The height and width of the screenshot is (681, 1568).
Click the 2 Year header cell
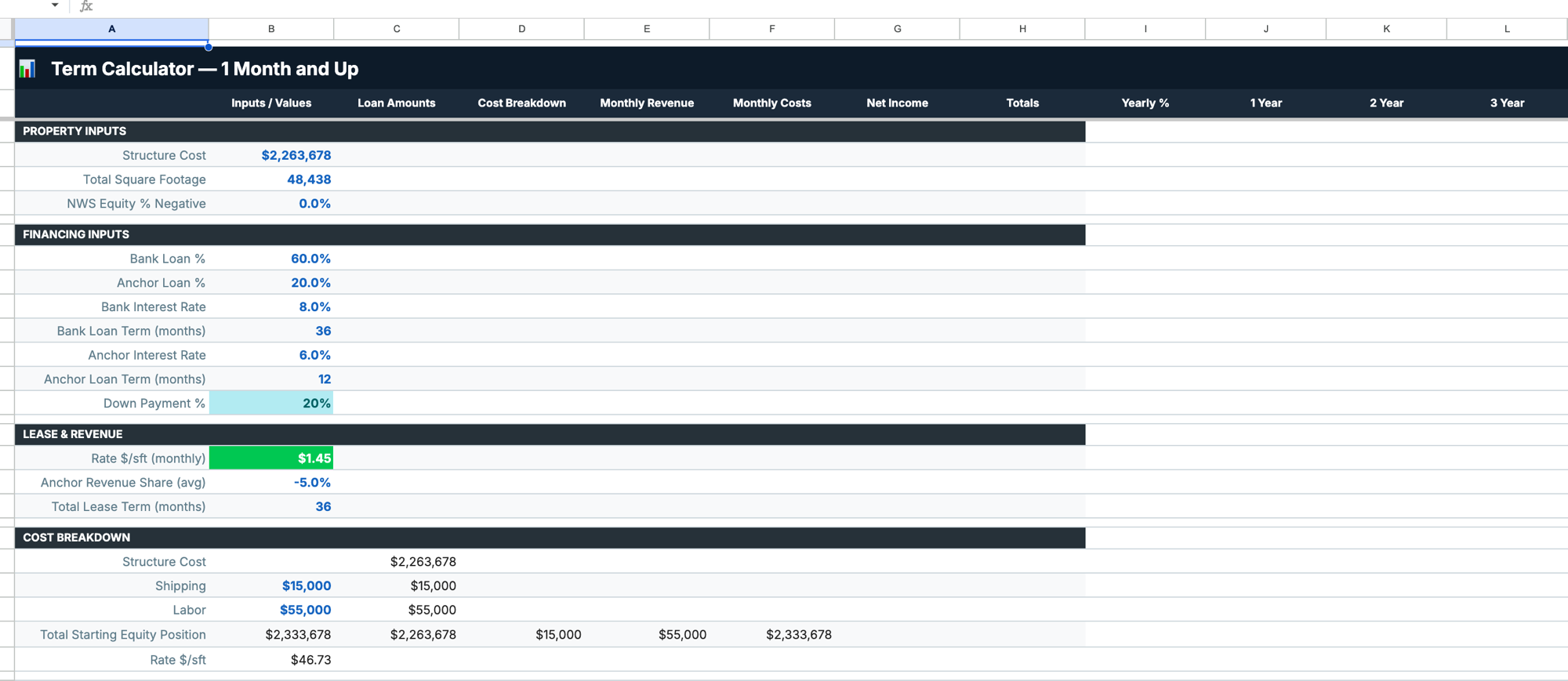point(1386,103)
